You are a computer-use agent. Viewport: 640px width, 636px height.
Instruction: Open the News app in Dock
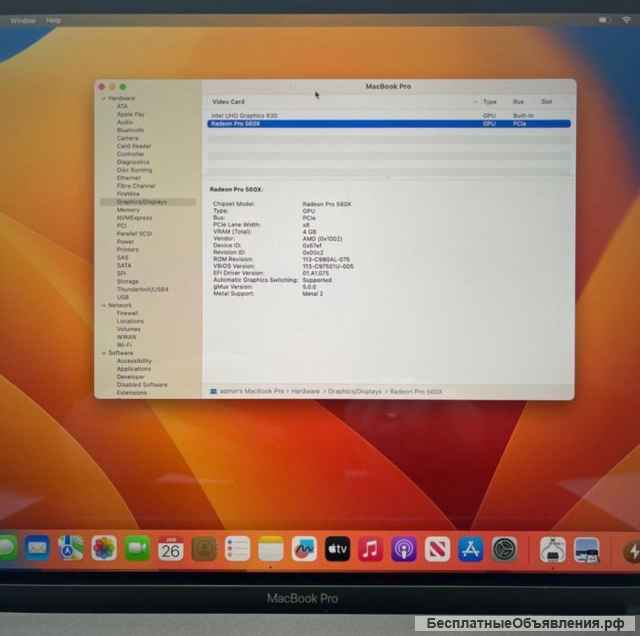[437, 549]
